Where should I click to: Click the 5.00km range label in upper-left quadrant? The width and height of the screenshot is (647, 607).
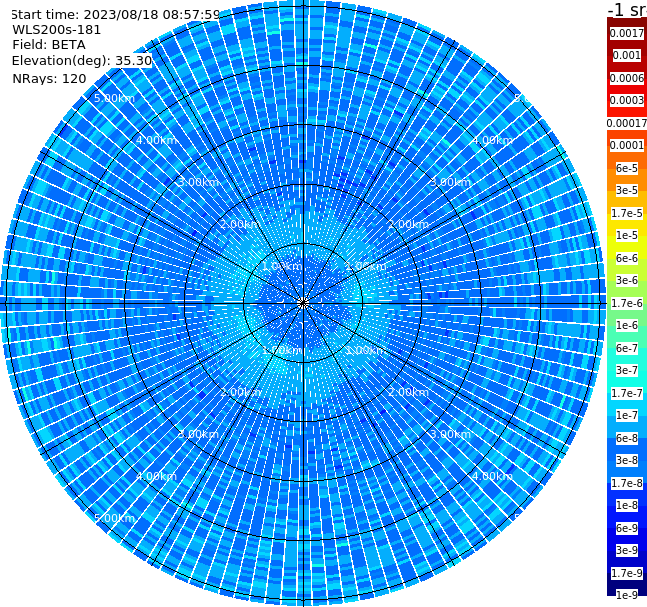point(114,98)
